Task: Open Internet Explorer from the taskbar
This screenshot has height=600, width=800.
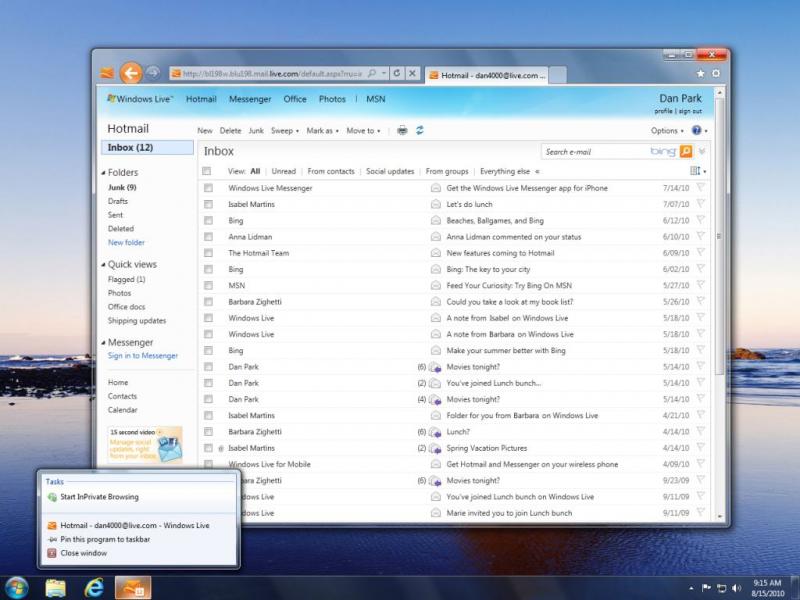Action: pyautogui.click(x=94, y=588)
